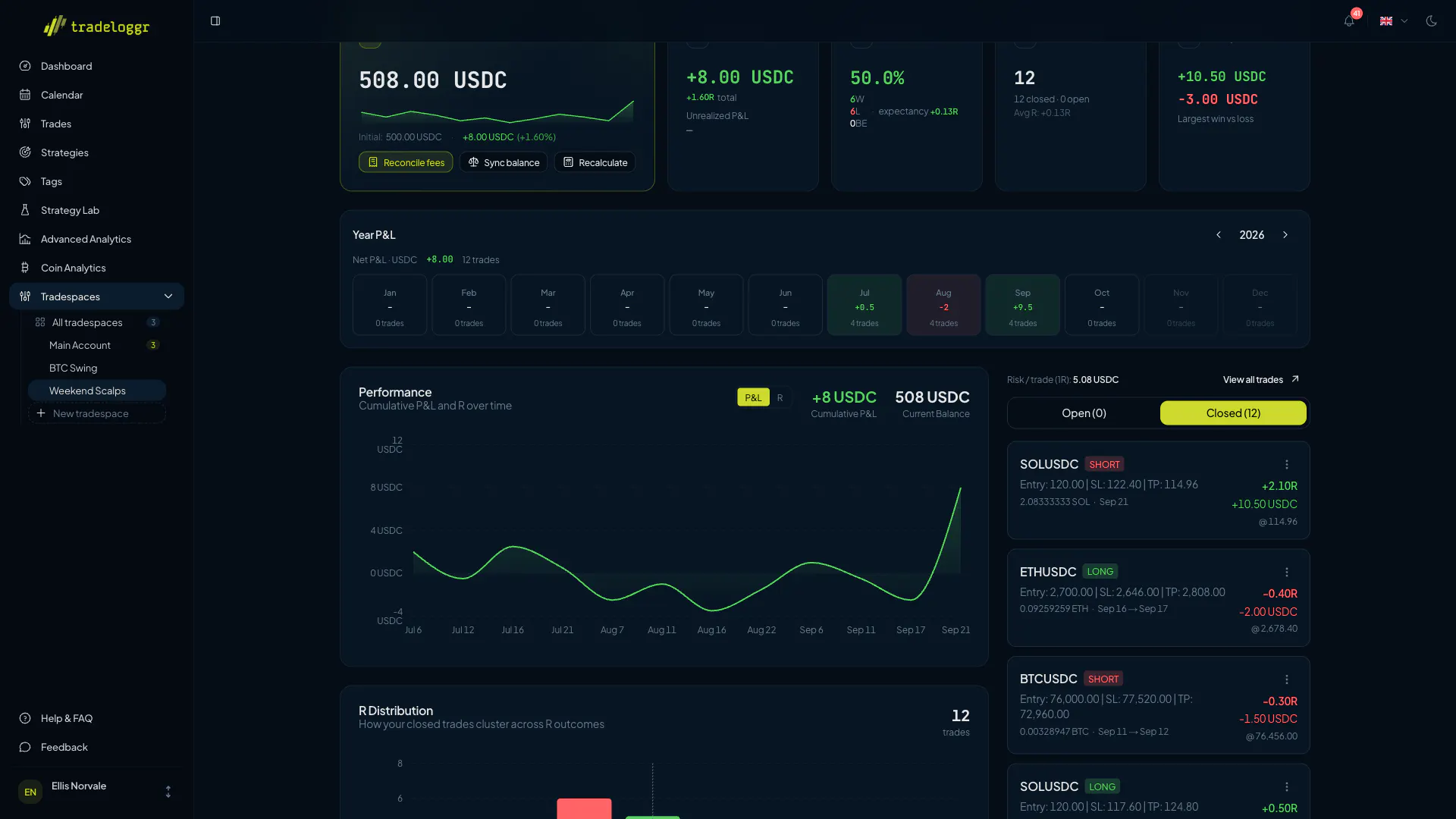Show the Open (0) trades tab
Viewport: 1456px width, 819px height.
tap(1084, 413)
